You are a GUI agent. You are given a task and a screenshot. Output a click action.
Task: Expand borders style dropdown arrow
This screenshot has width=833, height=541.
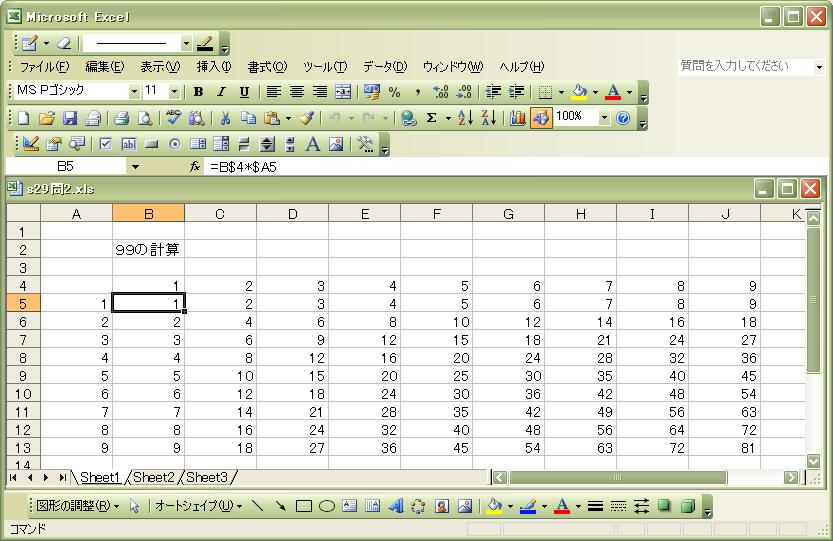562,92
